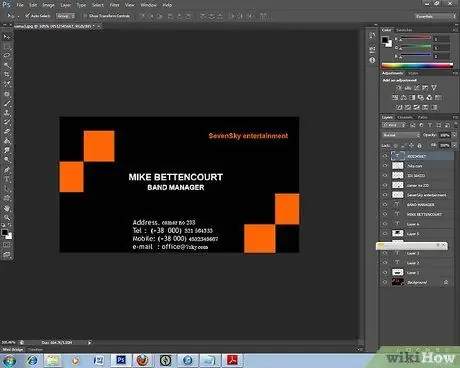Select the Zoom tool in the toolbox
Image resolution: width=460 pixels, height=368 pixels.
pyautogui.click(x=7, y=218)
